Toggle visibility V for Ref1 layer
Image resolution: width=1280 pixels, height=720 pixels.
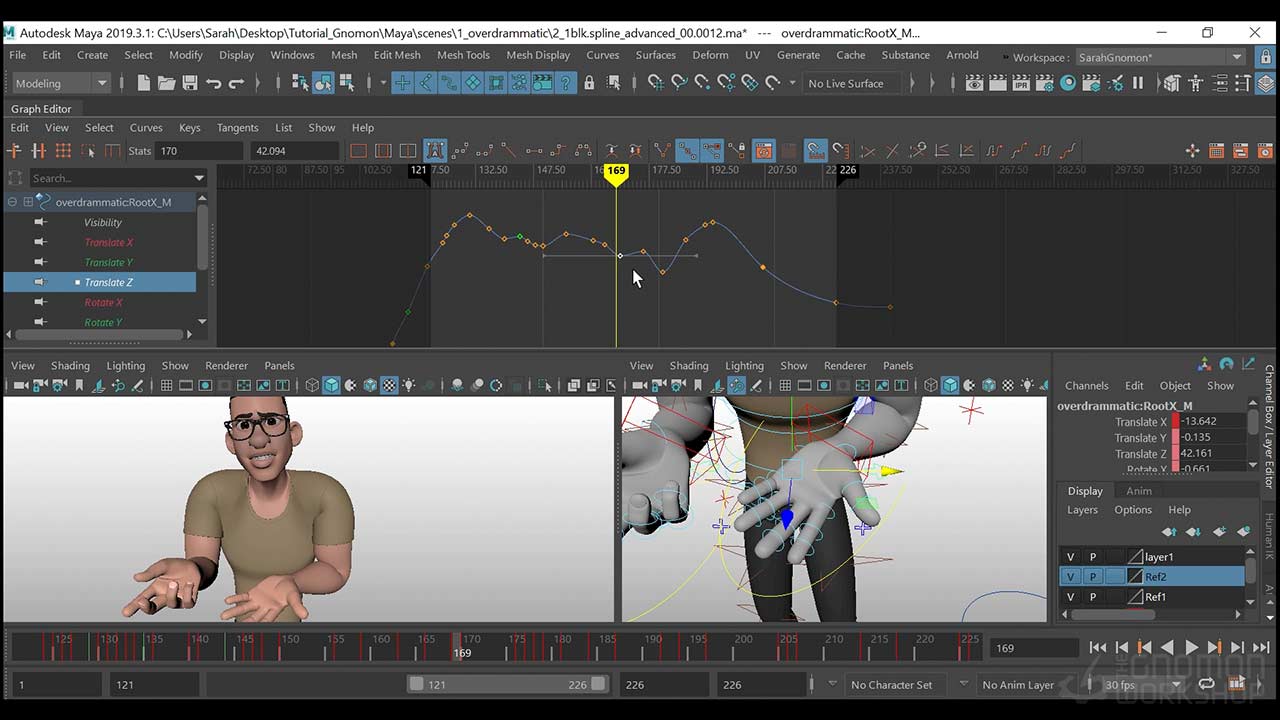(x=1070, y=597)
